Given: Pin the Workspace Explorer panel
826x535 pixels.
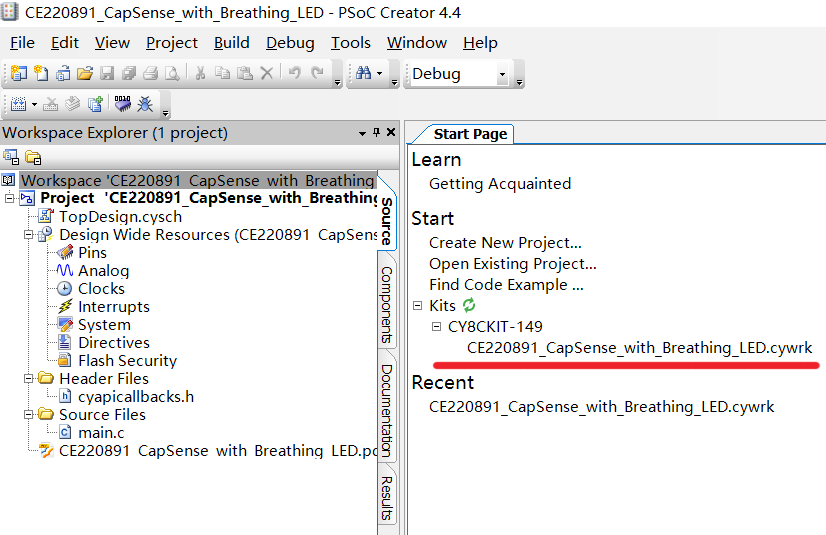Looking at the screenshot, I should (x=376, y=132).
